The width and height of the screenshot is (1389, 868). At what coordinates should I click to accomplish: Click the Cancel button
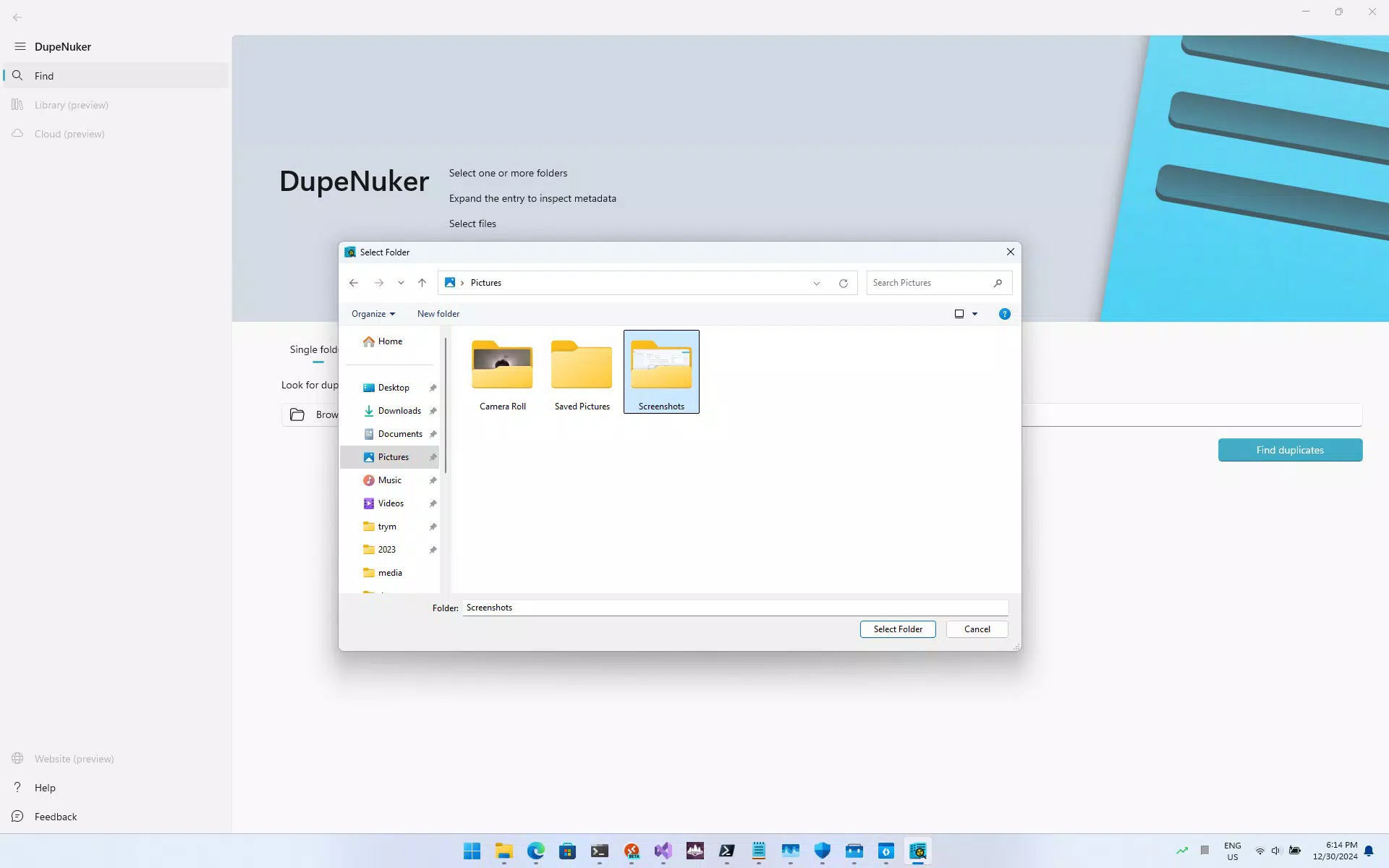click(x=977, y=629)
